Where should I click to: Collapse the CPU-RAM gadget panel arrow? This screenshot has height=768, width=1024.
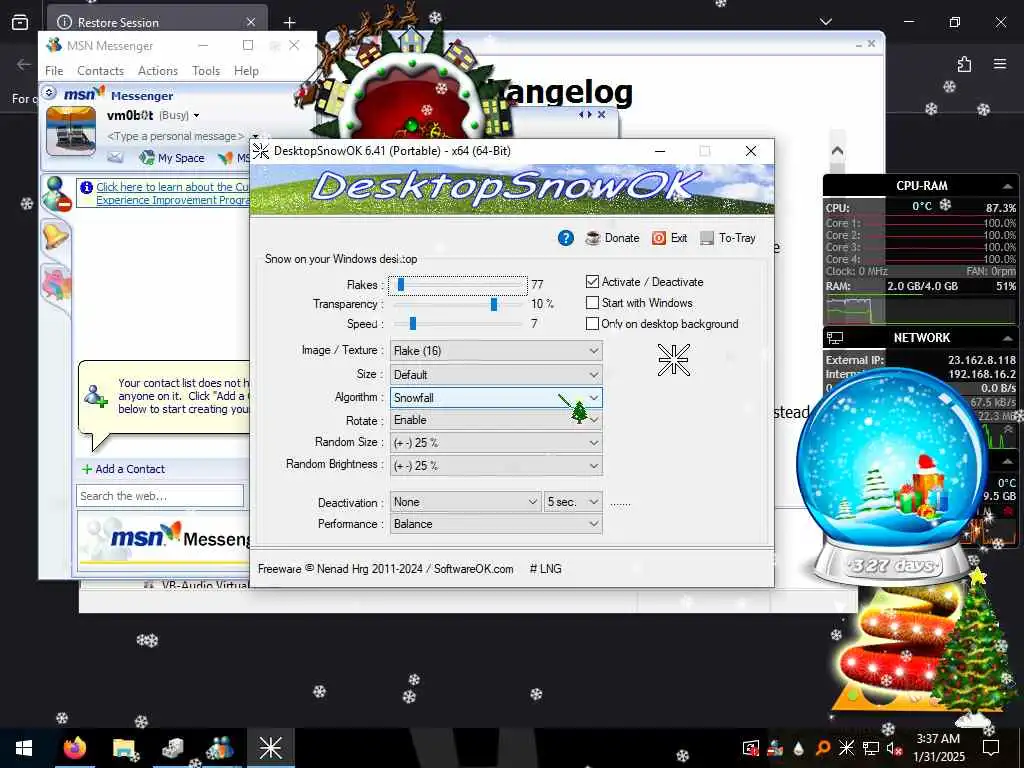1008,186
